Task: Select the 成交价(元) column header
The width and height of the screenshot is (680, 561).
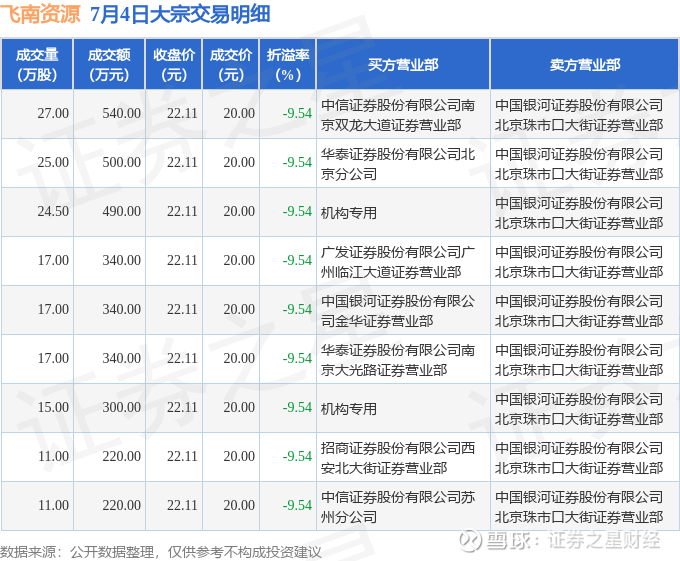Action: [231, 65]
